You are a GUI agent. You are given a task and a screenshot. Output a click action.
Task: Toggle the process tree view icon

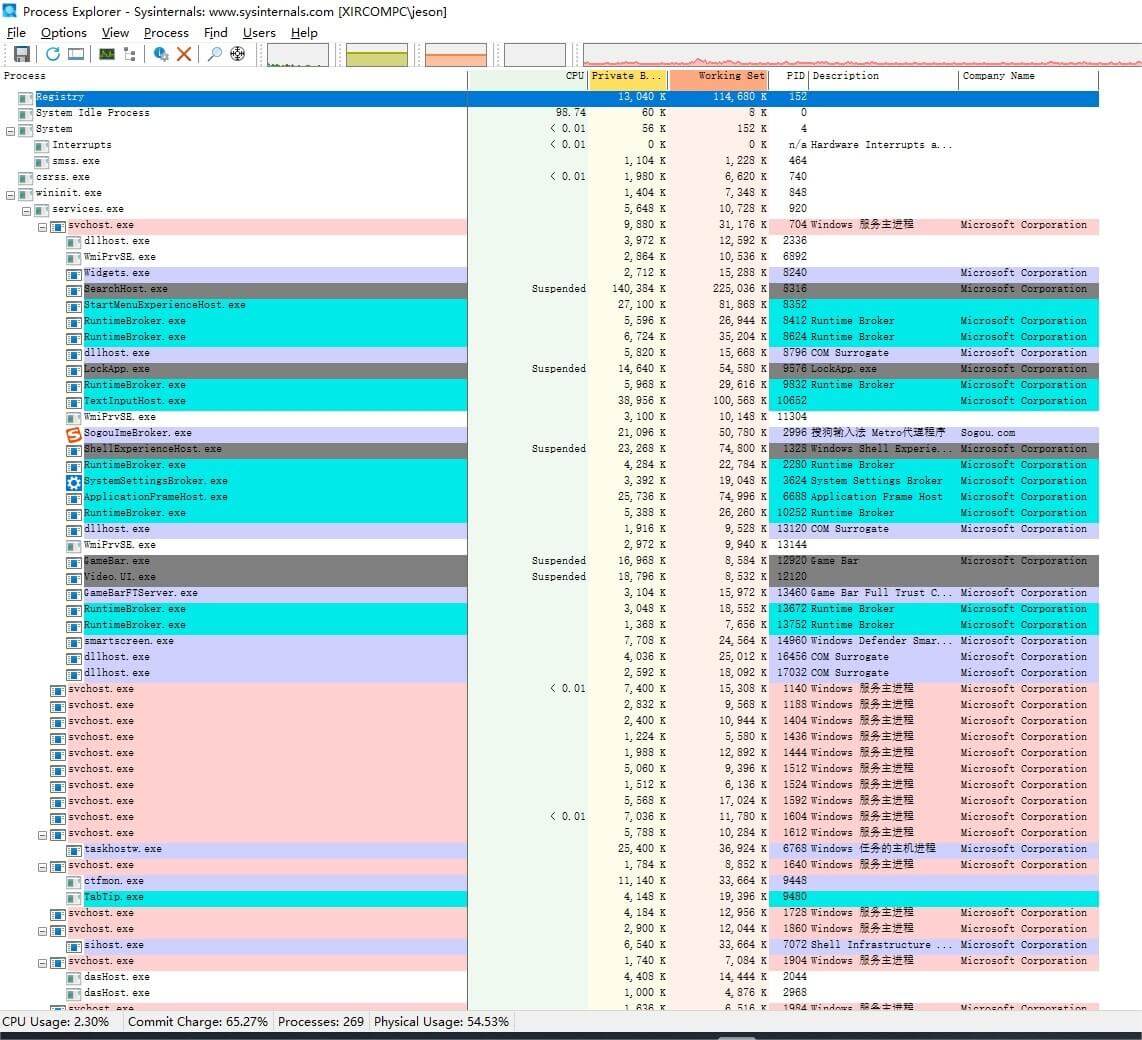[130, 54]
